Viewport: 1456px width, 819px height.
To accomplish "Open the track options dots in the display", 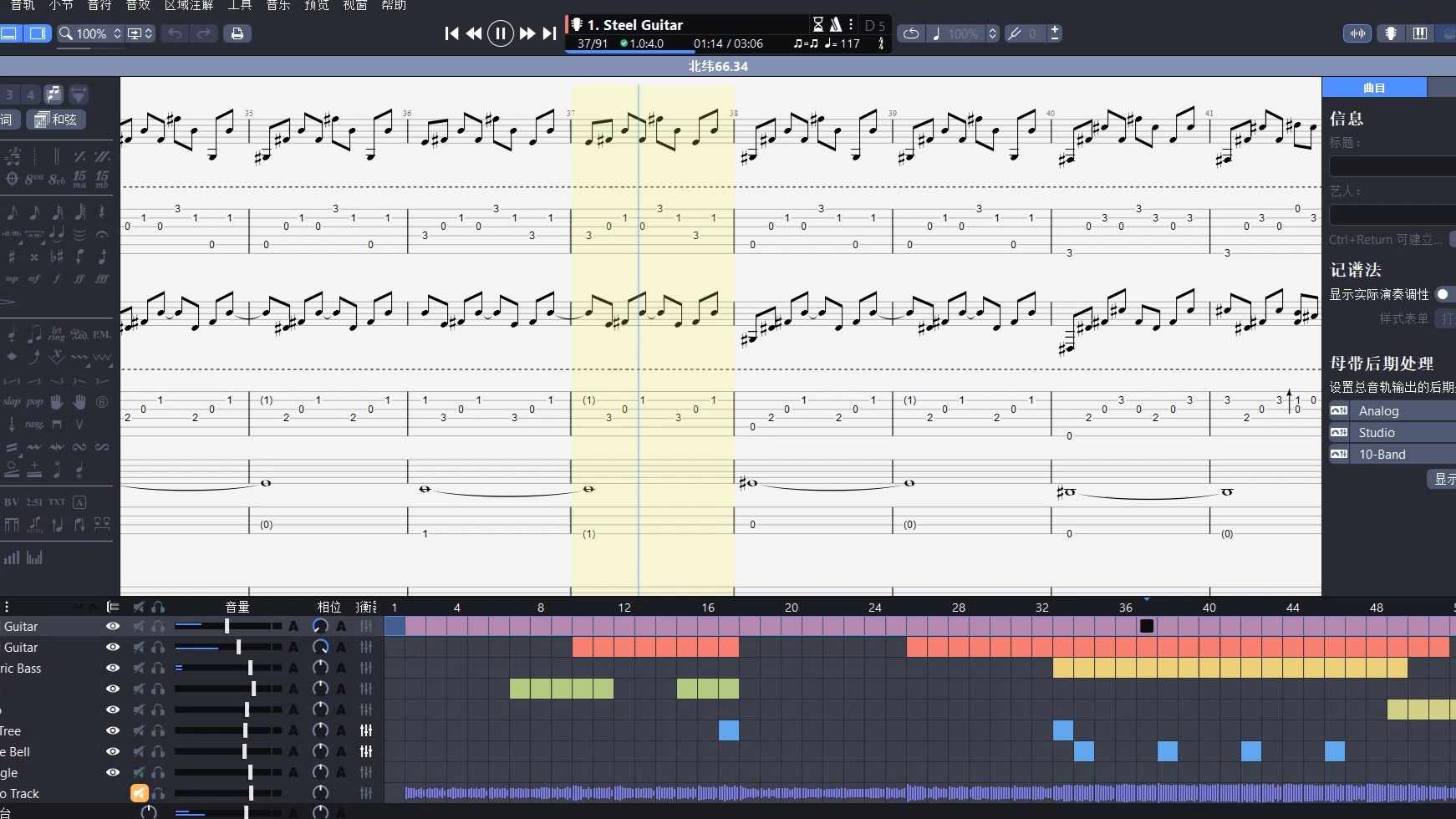I will 851,24.
